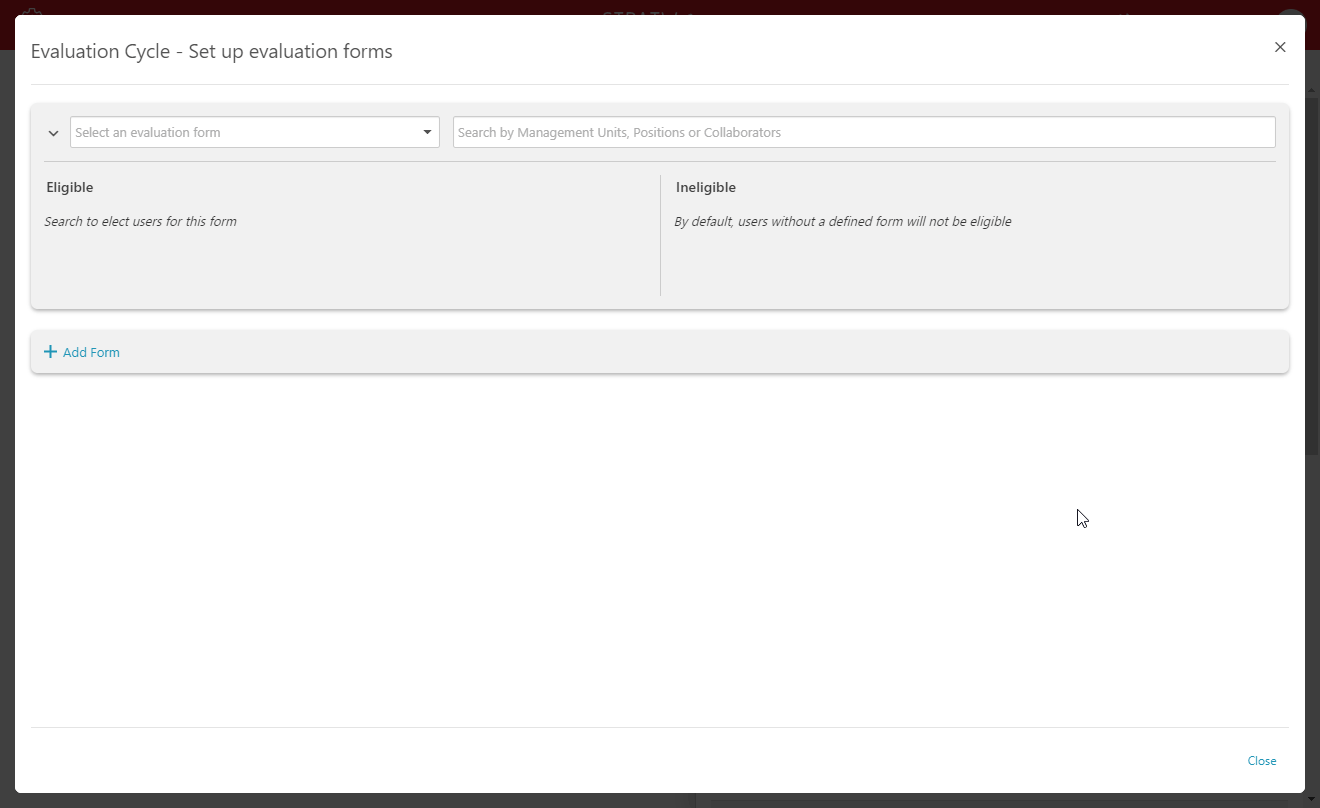
Task: Focus the Management Units search field
Action: click(863, 132)
